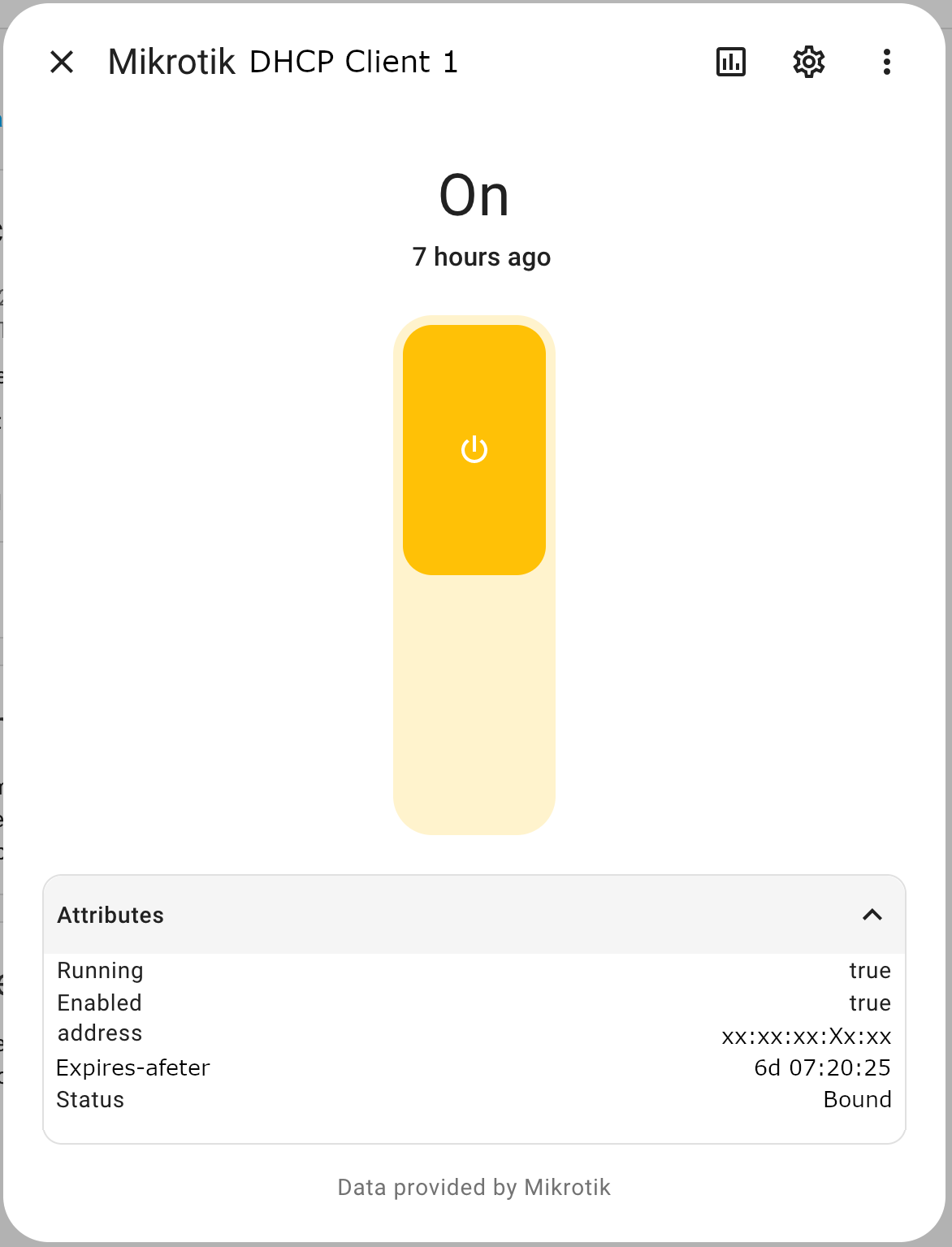Image resolution: width=952 pixels, height=1247 pixels.
Task: Click the chevron next to Attributes
Action: [873, 915]
